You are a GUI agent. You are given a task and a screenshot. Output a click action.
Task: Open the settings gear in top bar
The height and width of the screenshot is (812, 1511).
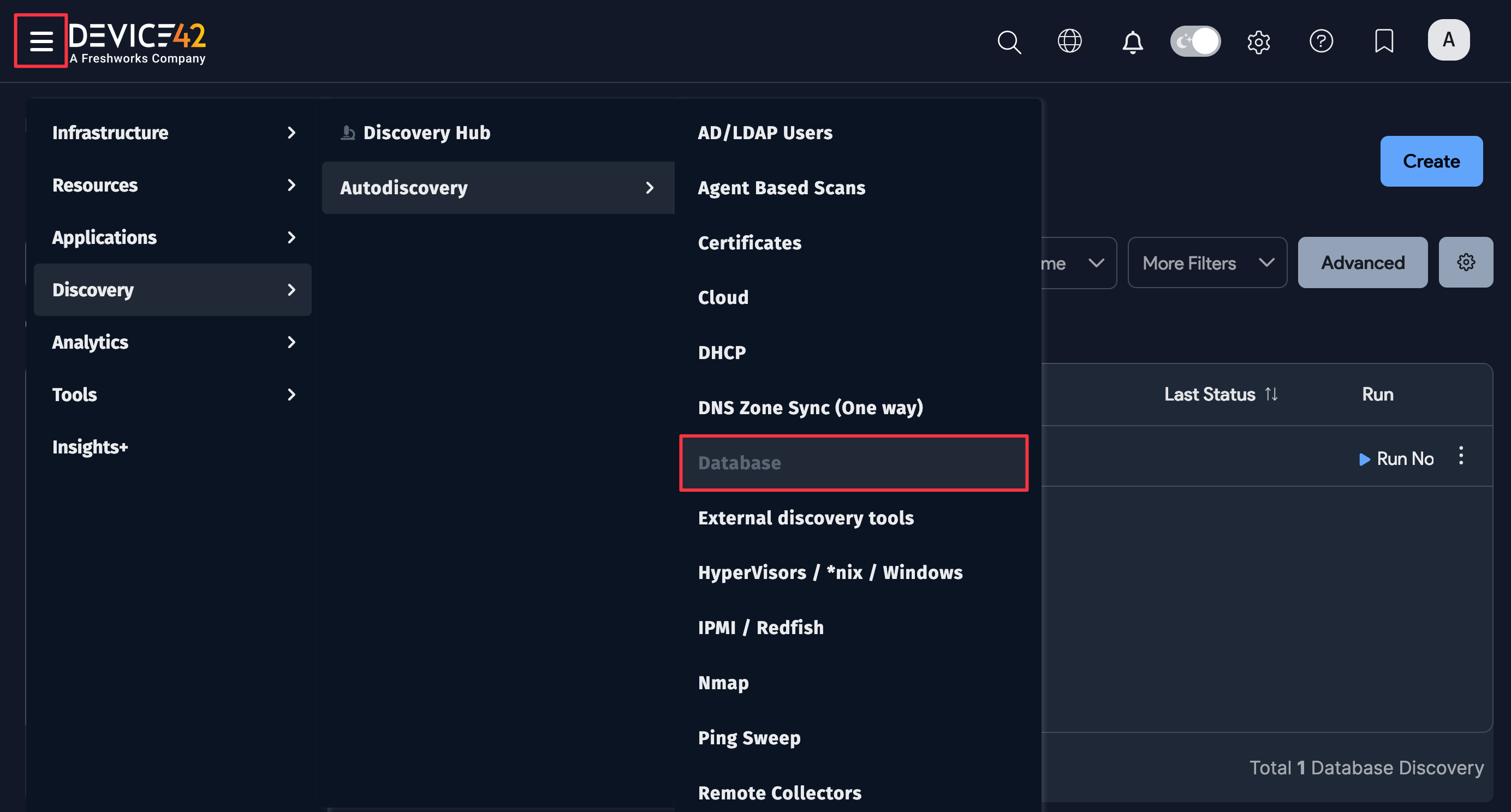click(x=1259, y=41)
